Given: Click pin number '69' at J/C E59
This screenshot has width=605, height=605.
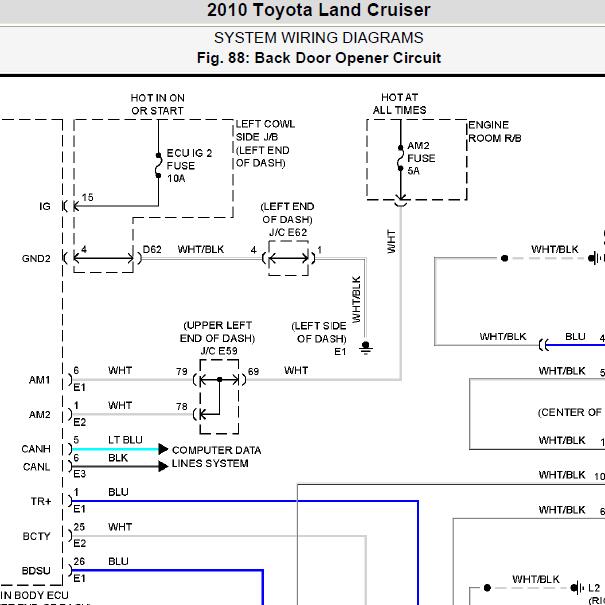Looking at the screenshot, I should 253,372.
